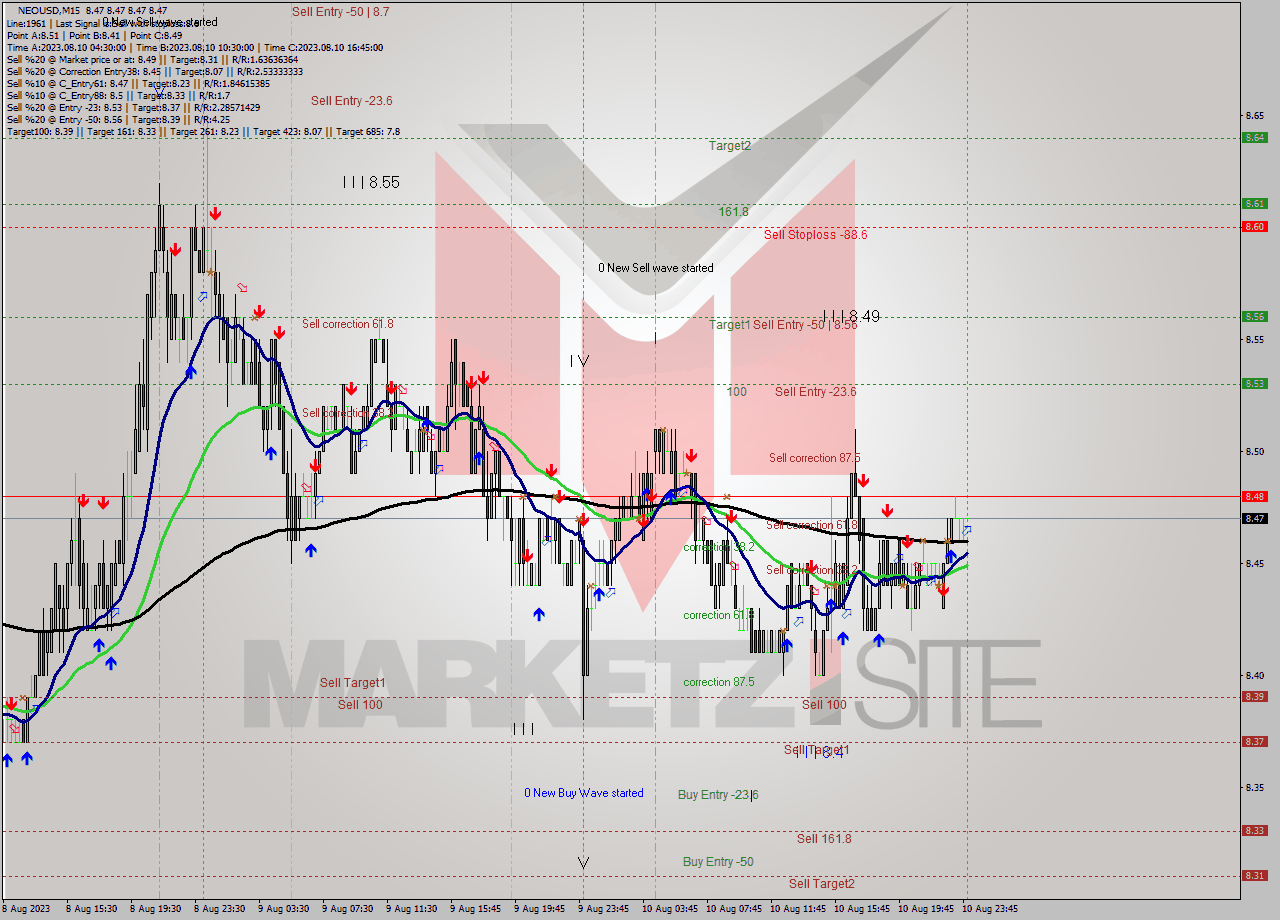Click the red 8.31 price tag
The width and height of the screenshot is (1280, 920).
tap(1254, 876)
